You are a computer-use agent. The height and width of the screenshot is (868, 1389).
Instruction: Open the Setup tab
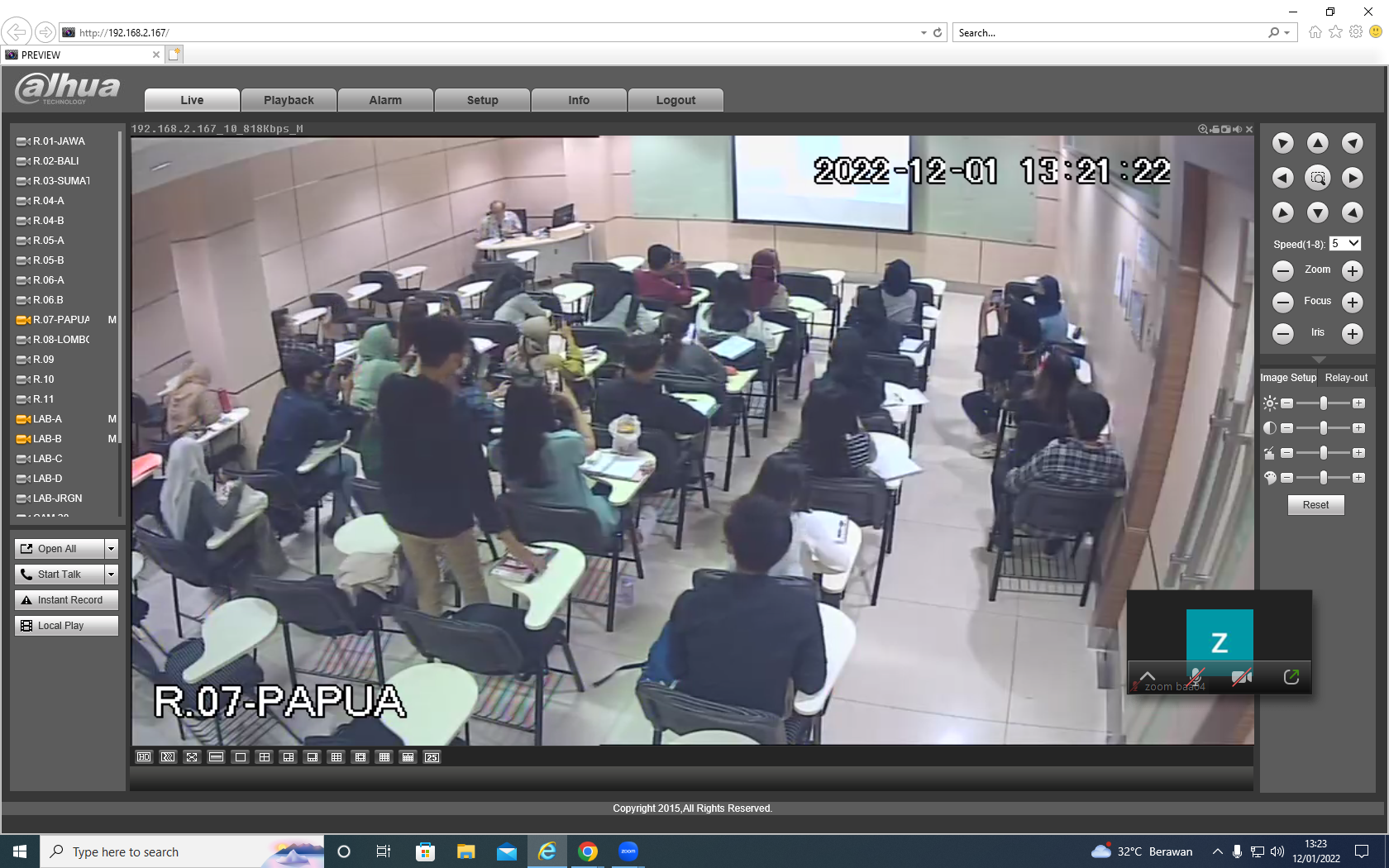tap(482, 100)
